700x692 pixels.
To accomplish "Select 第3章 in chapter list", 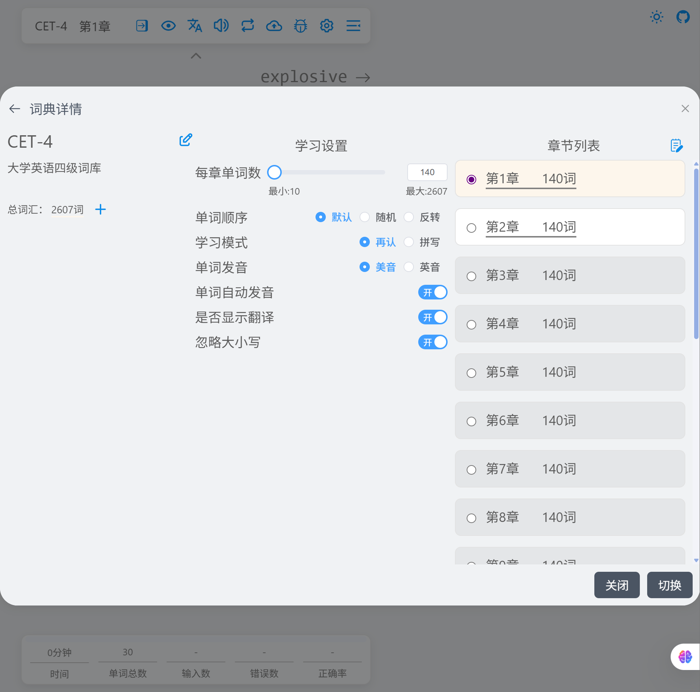I will click(570, 275).
